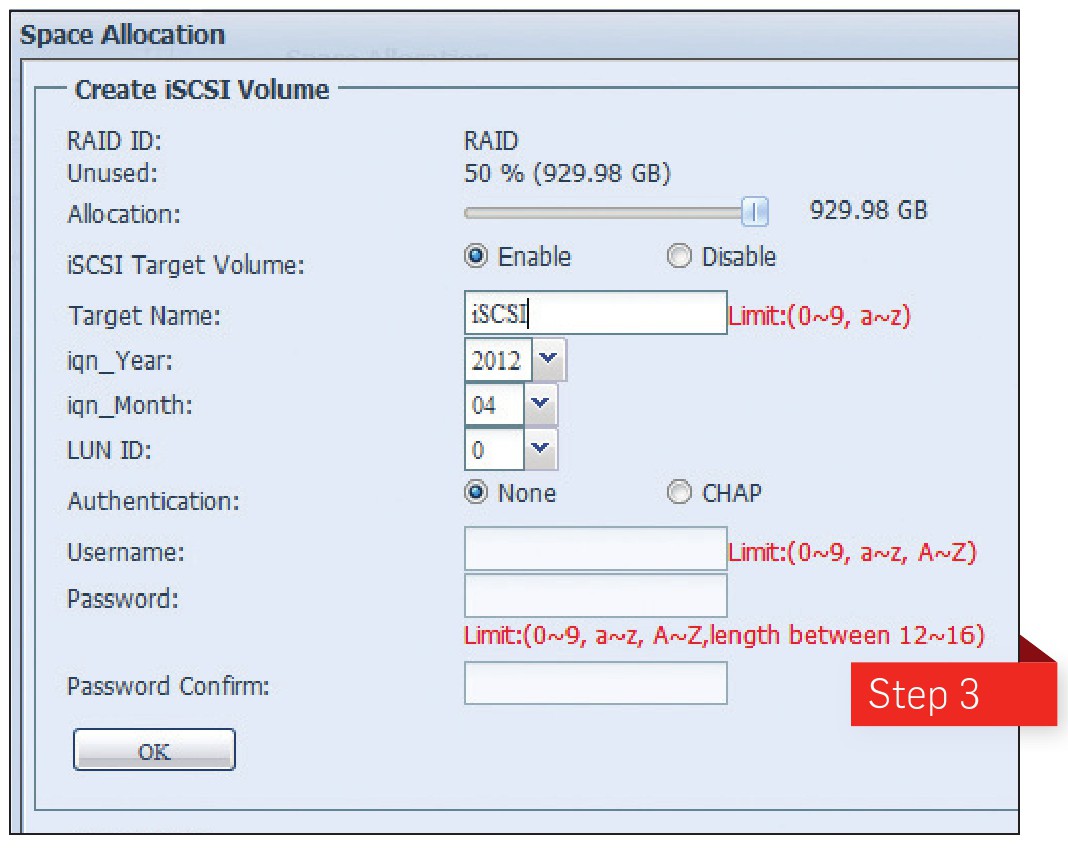
Task: Focus the Password Confirm field
Action: [595, 683]
